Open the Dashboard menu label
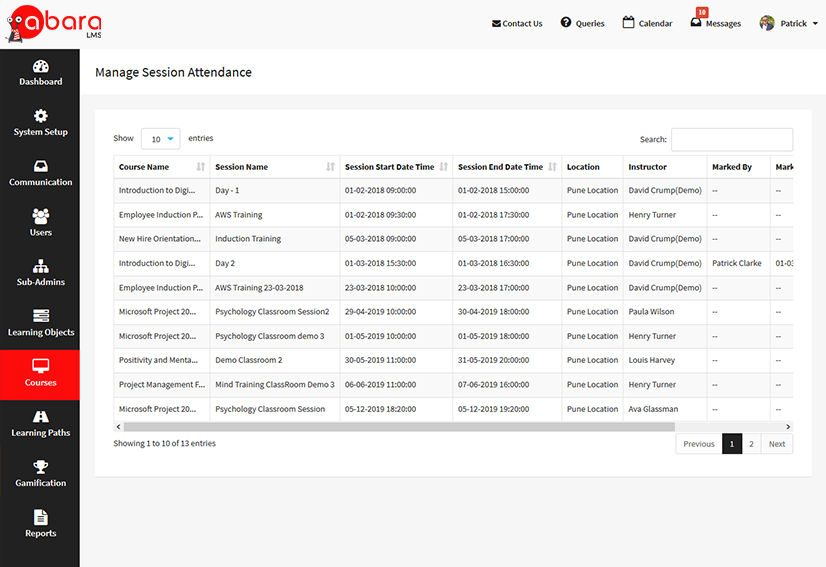 pyautogui.click(x=41, y=82)
